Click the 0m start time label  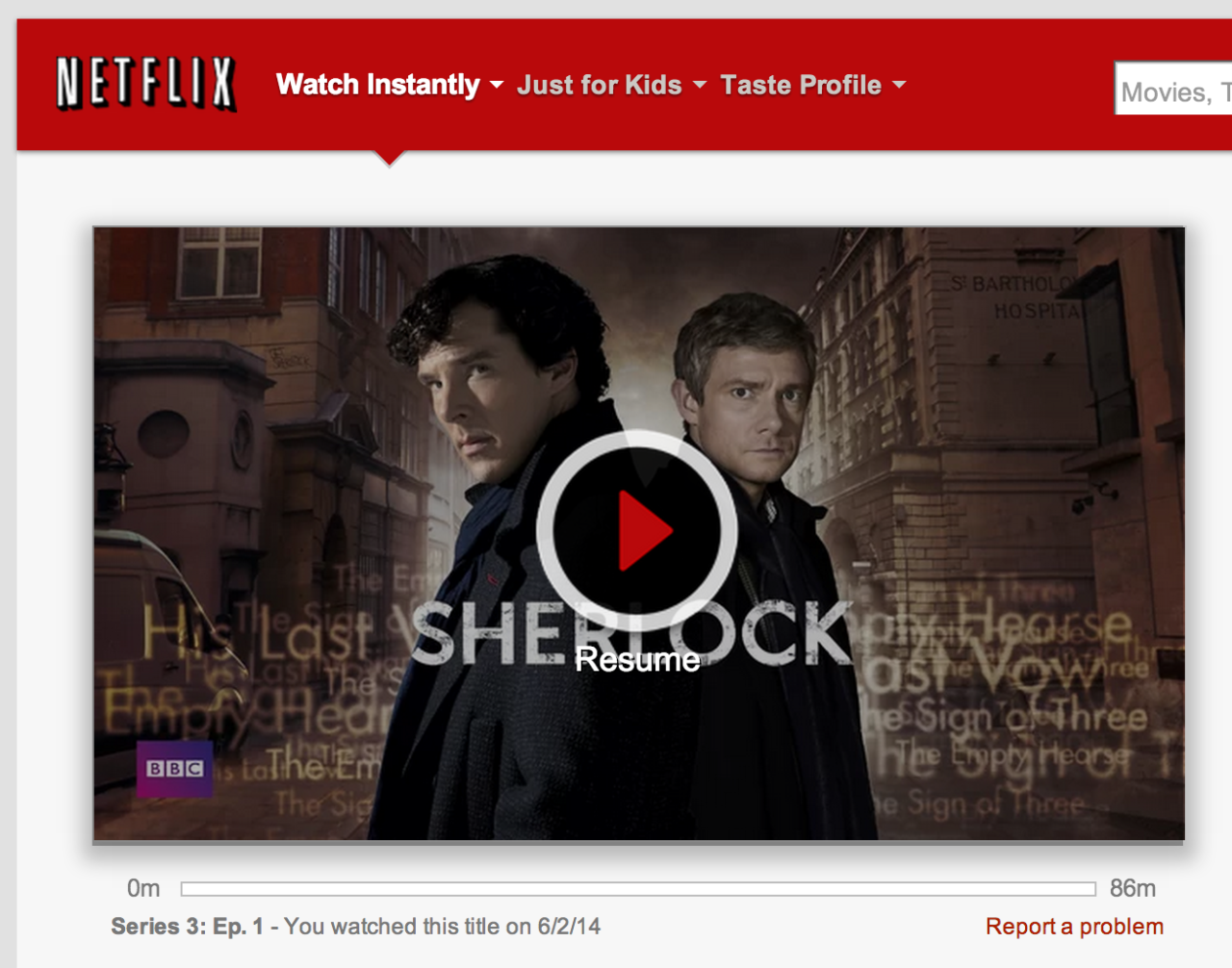(x=143, y=888)
